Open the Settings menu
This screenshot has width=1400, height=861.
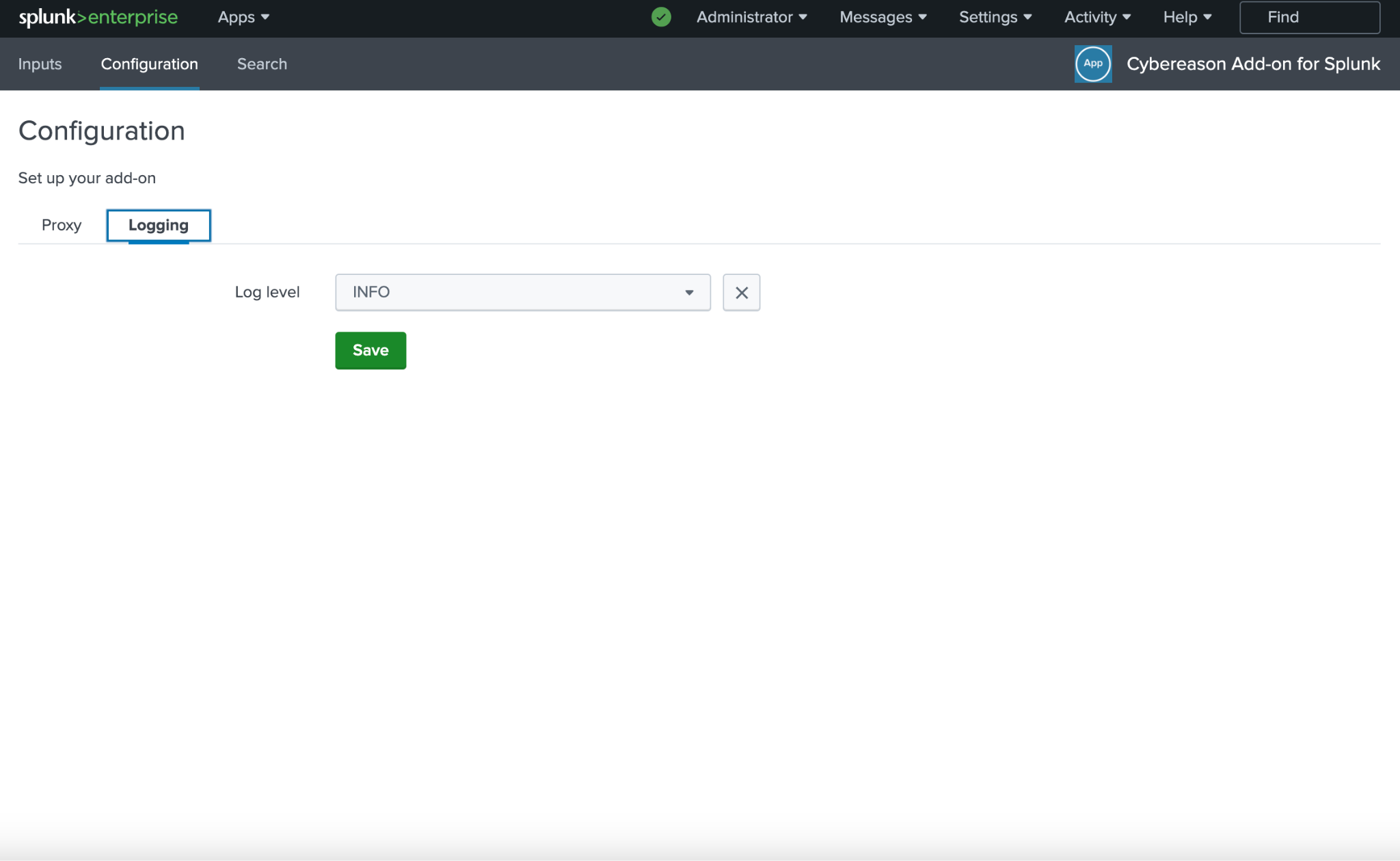(995, 17)
